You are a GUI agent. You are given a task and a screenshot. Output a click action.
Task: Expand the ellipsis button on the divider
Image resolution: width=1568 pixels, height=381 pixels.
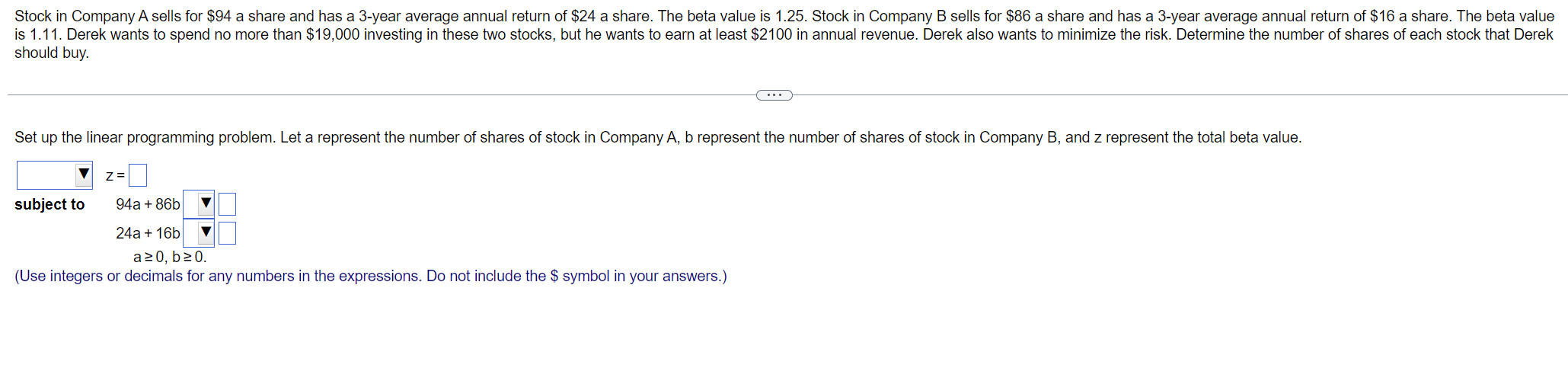pos(774,95)
